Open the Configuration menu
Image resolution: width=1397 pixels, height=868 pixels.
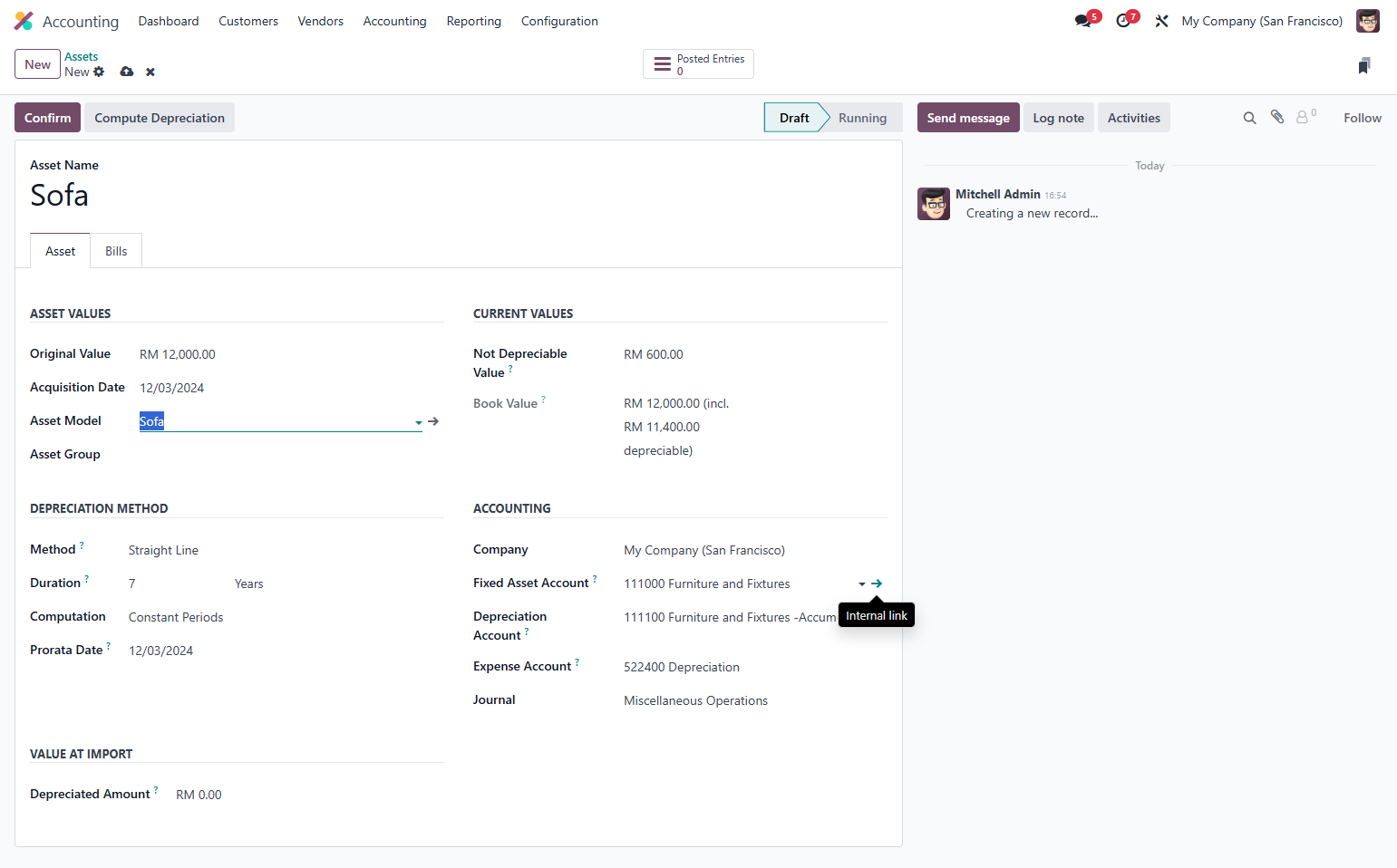(559, 21)
